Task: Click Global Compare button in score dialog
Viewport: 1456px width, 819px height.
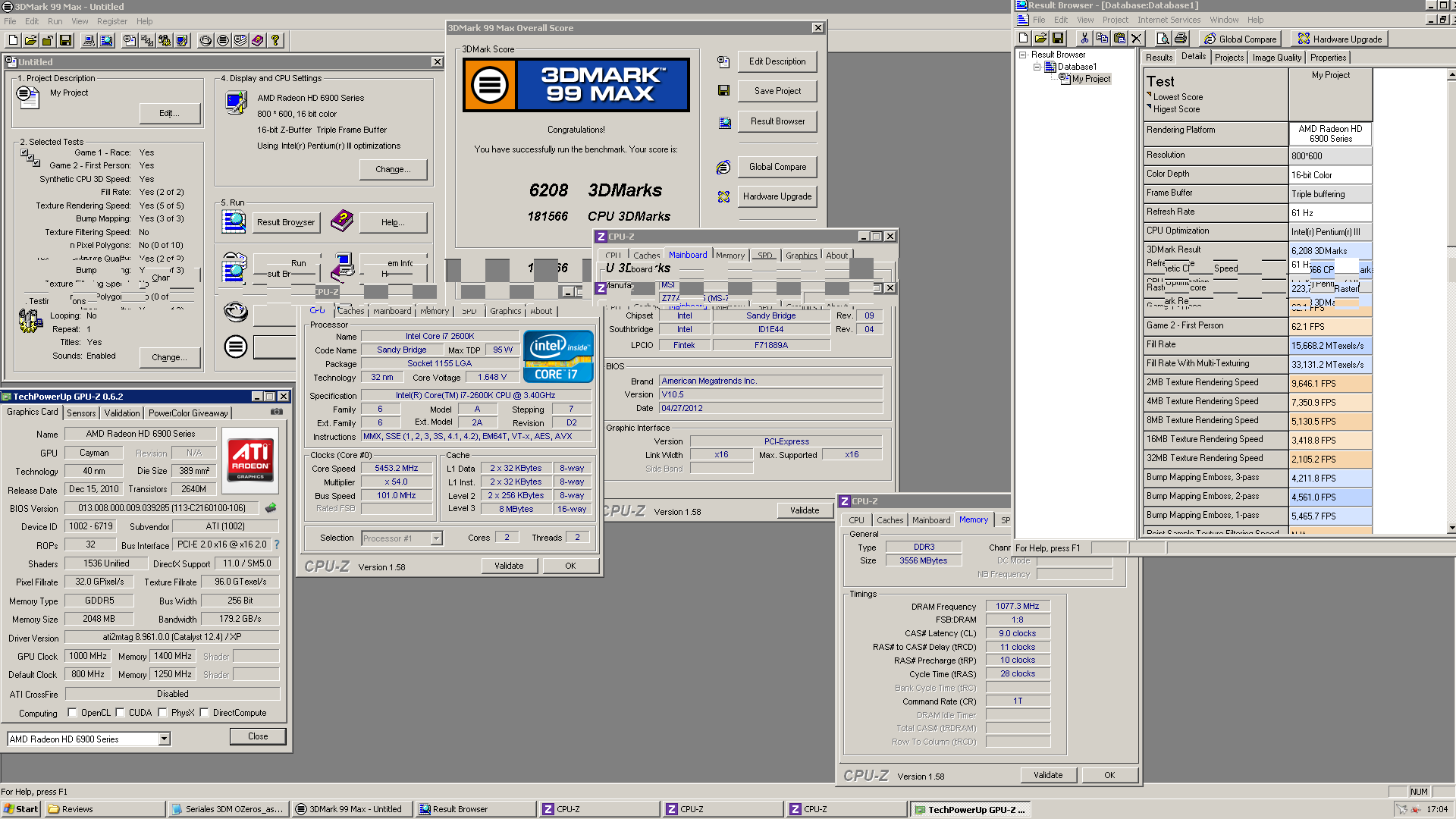Action: 777,167
